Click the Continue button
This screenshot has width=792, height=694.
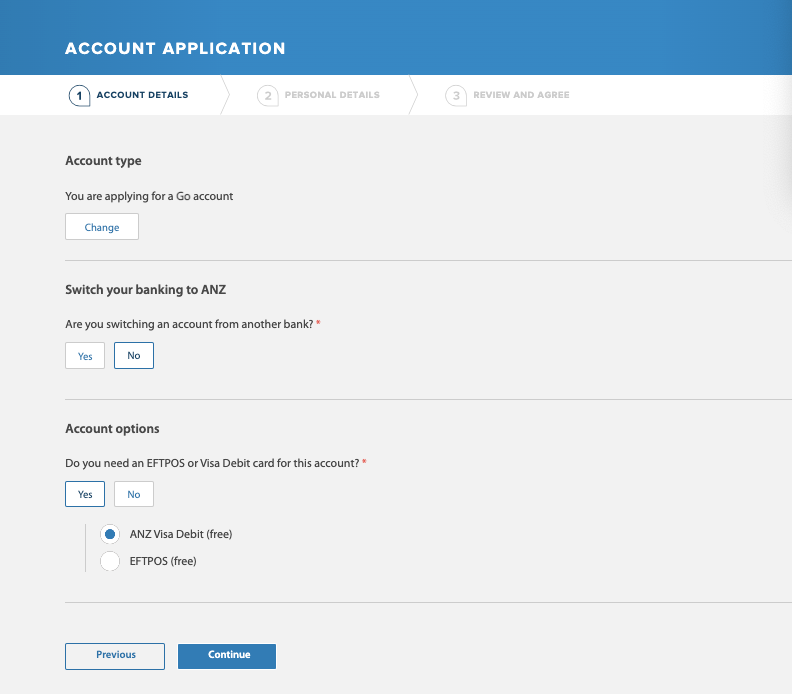click(x=227, y=656)
